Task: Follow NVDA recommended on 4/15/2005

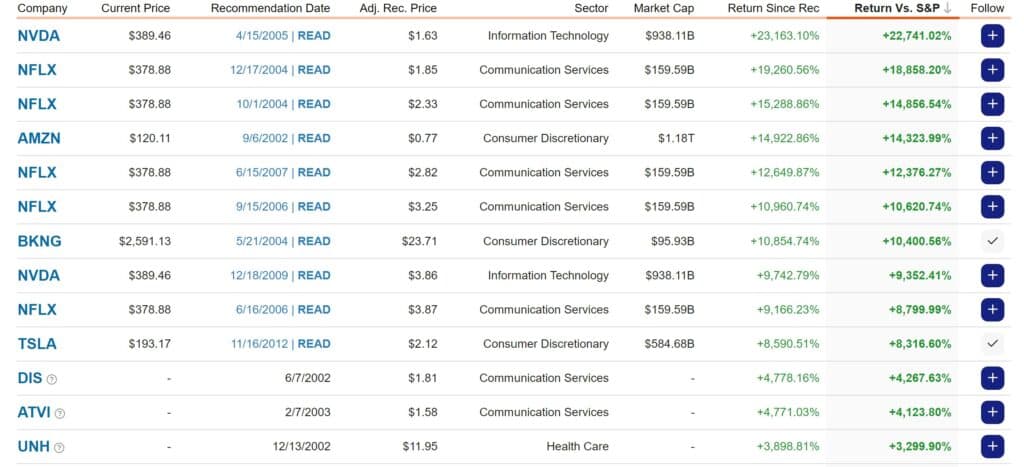Action: (x=991, y=36)
